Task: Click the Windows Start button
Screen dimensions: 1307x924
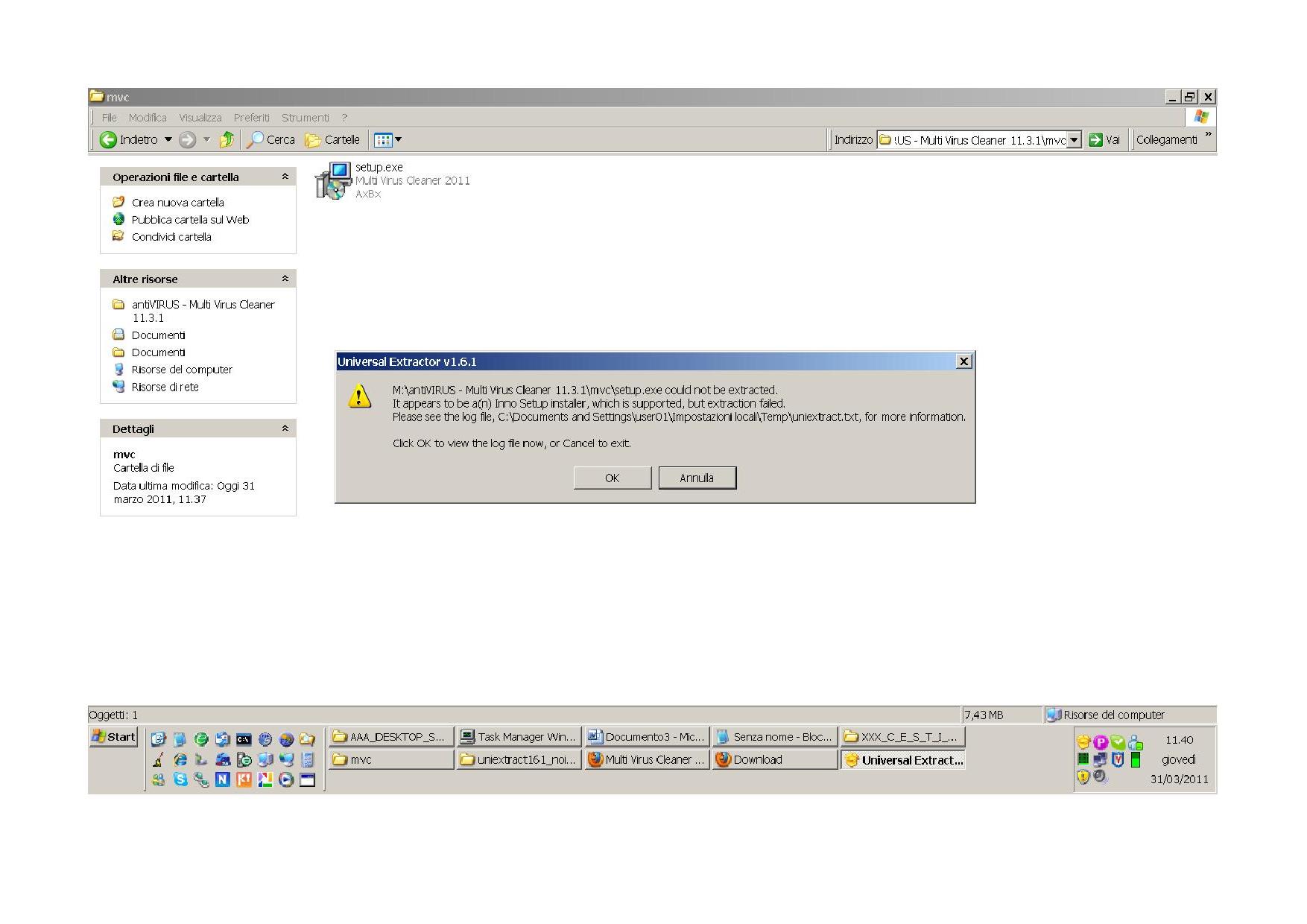Action: click(x=113, y=737)
